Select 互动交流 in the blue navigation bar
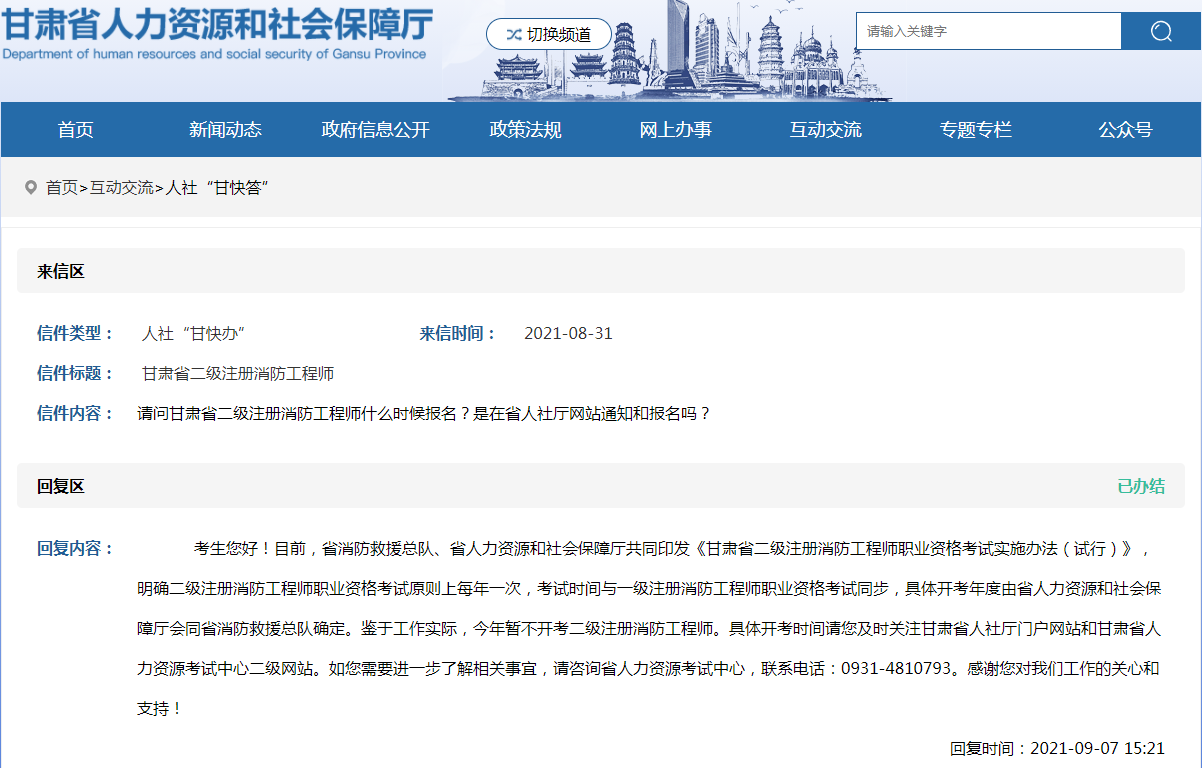 click(x=825, y=129)
